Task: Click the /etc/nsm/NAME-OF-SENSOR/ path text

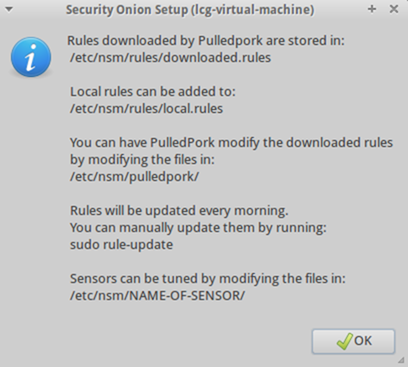Action: [x=157, y=296]
